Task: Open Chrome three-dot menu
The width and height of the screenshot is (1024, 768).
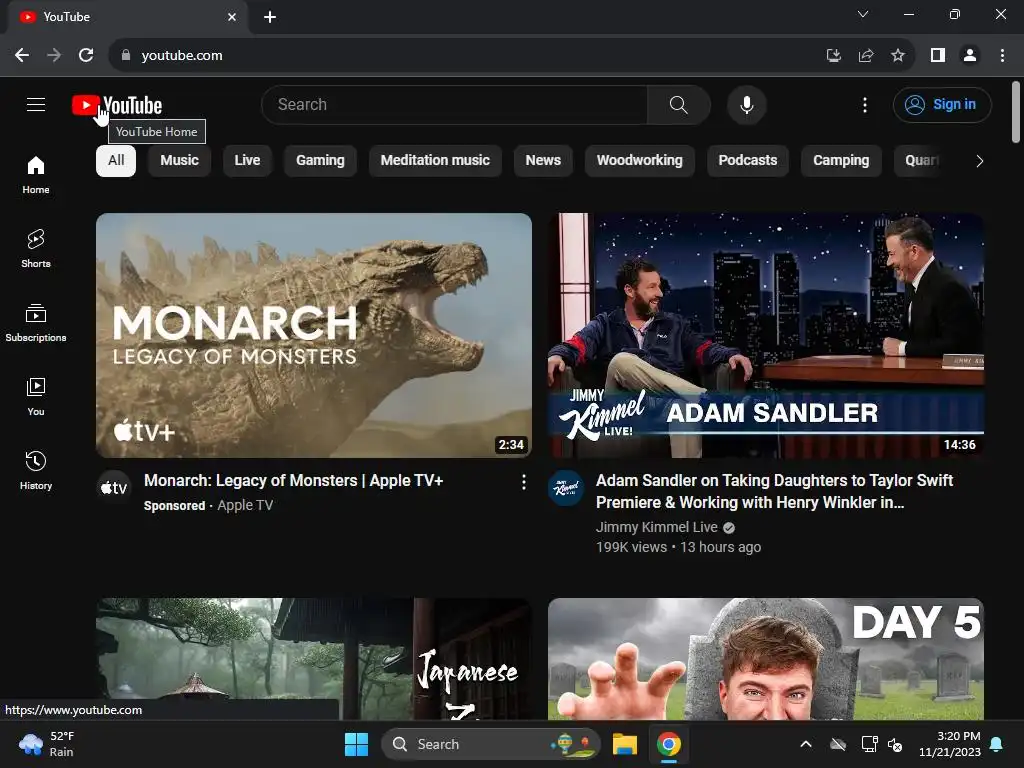Action: [1002, 56]
